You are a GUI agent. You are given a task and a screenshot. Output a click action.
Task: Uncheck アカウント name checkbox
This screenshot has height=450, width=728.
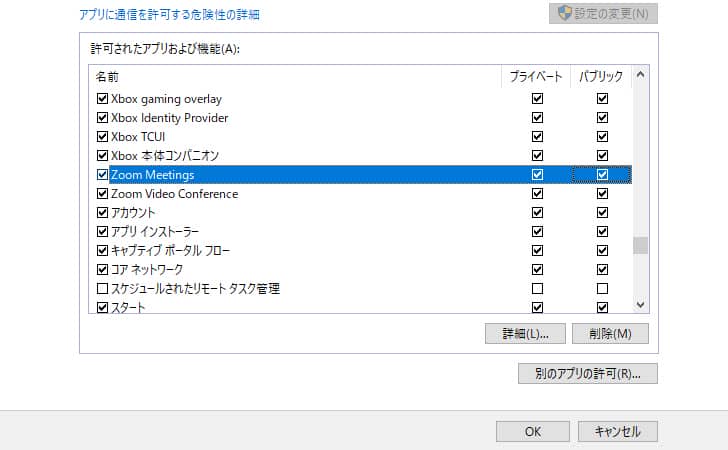point(102,213)
